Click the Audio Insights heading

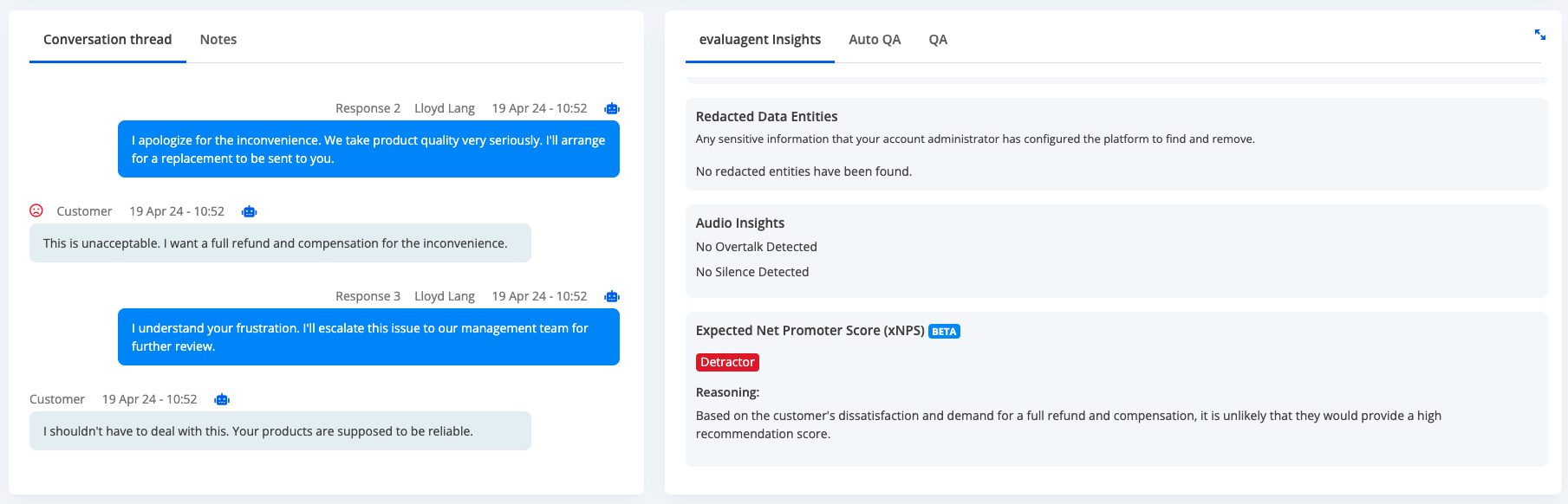[740, 223]
